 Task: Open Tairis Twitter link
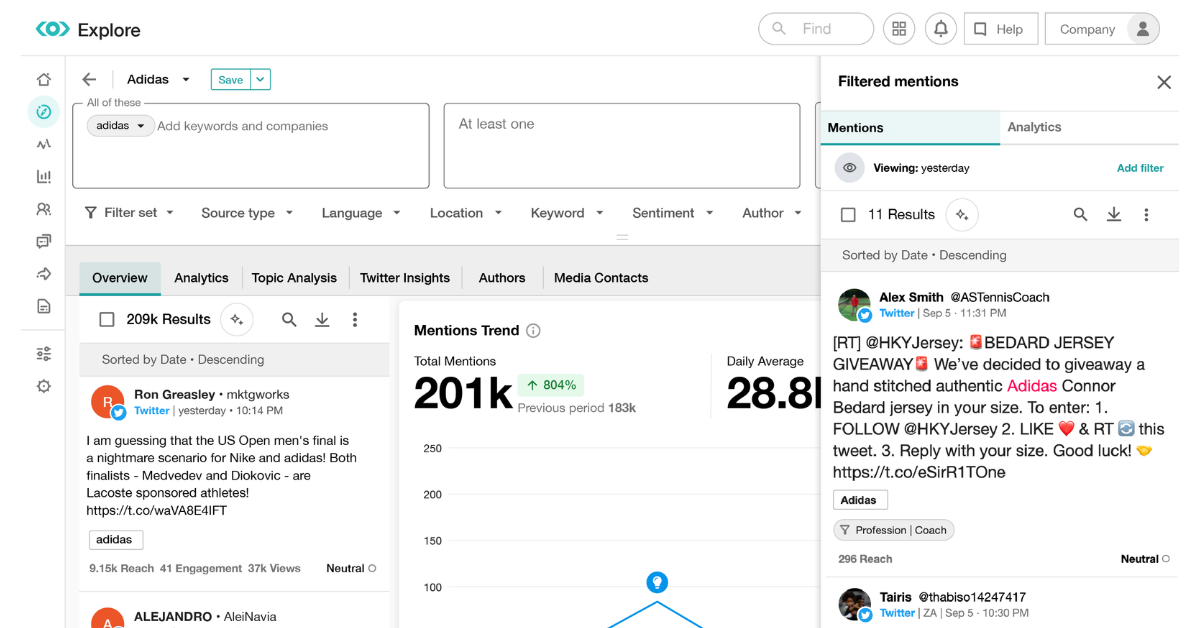(x=897, y=613)
